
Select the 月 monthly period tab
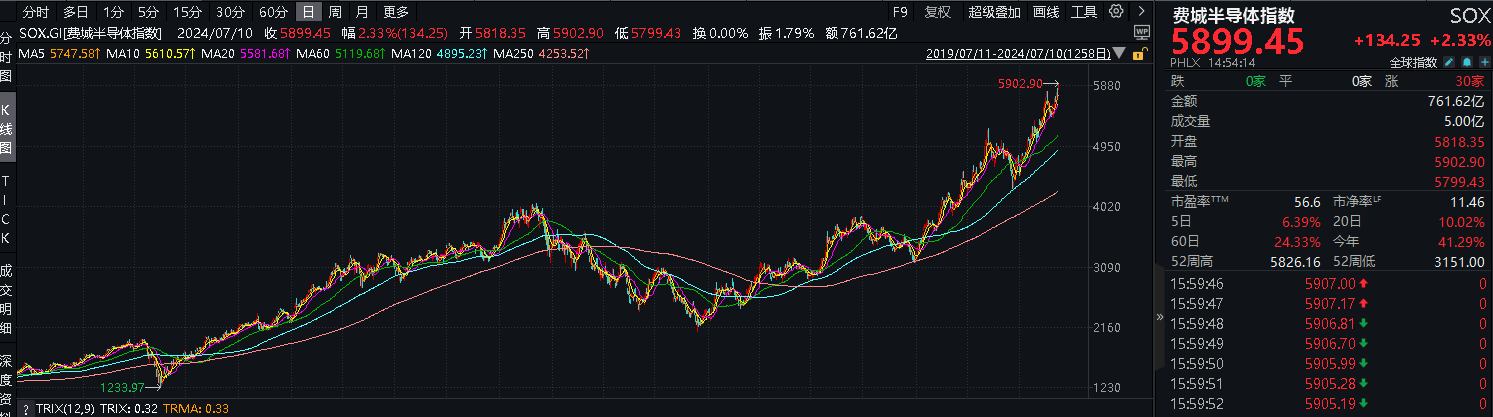(360, 12)
